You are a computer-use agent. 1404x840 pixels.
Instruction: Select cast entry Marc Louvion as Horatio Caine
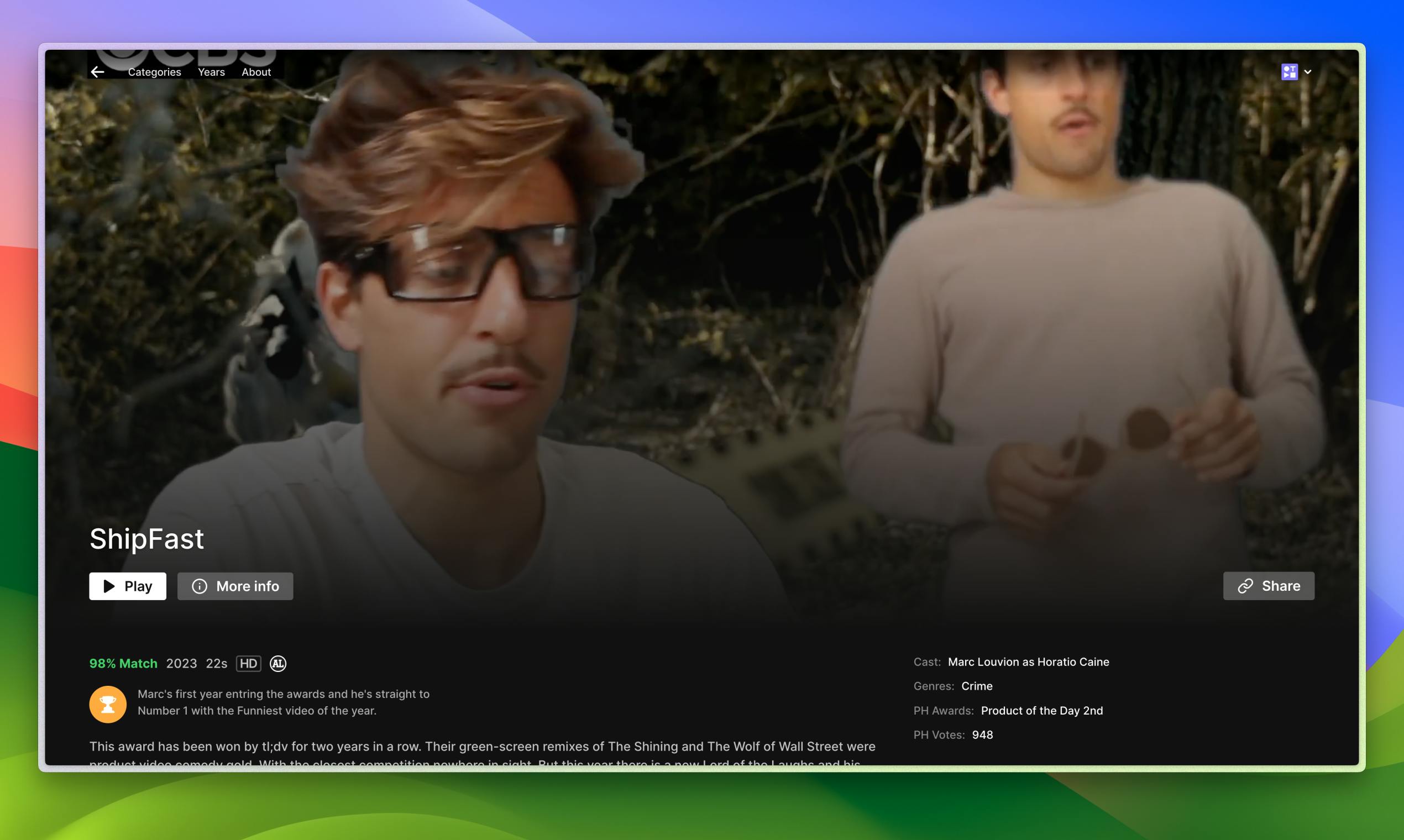(1028, 662)
